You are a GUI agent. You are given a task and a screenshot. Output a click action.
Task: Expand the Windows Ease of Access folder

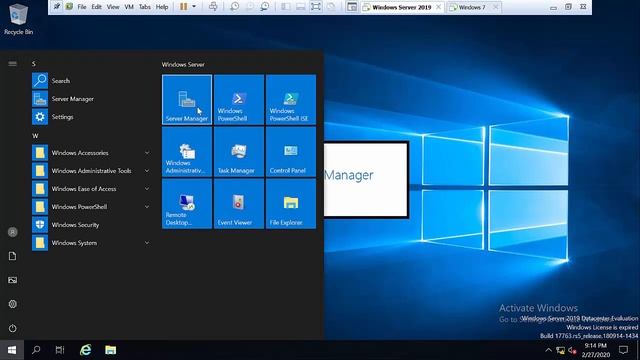[91, 189]
